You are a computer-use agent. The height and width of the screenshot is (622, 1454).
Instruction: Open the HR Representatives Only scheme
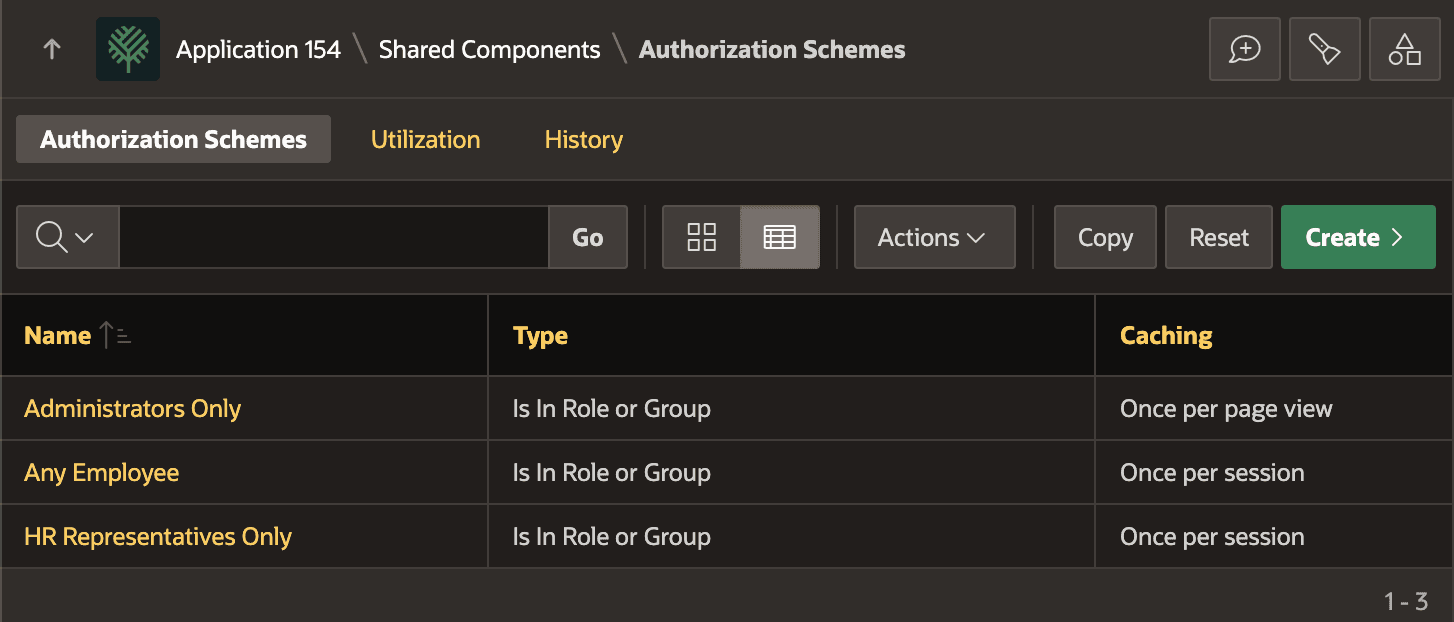[x=158, y=536]
